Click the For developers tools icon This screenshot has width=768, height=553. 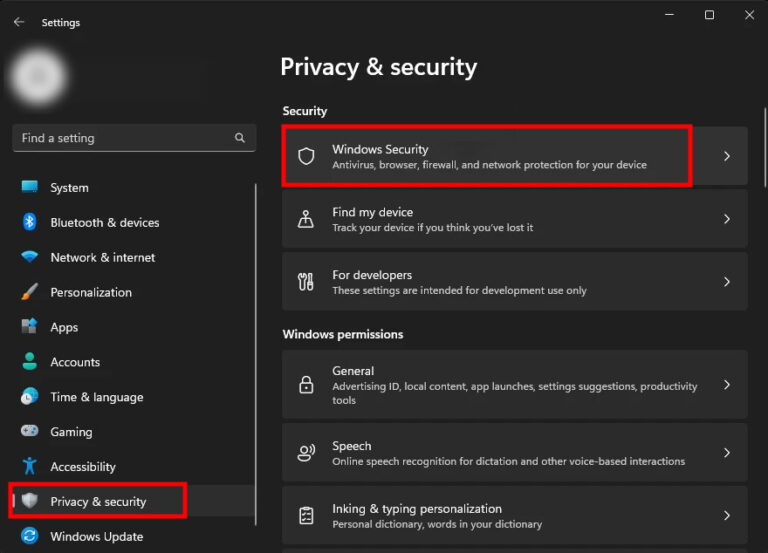click(x=307, y=282)
